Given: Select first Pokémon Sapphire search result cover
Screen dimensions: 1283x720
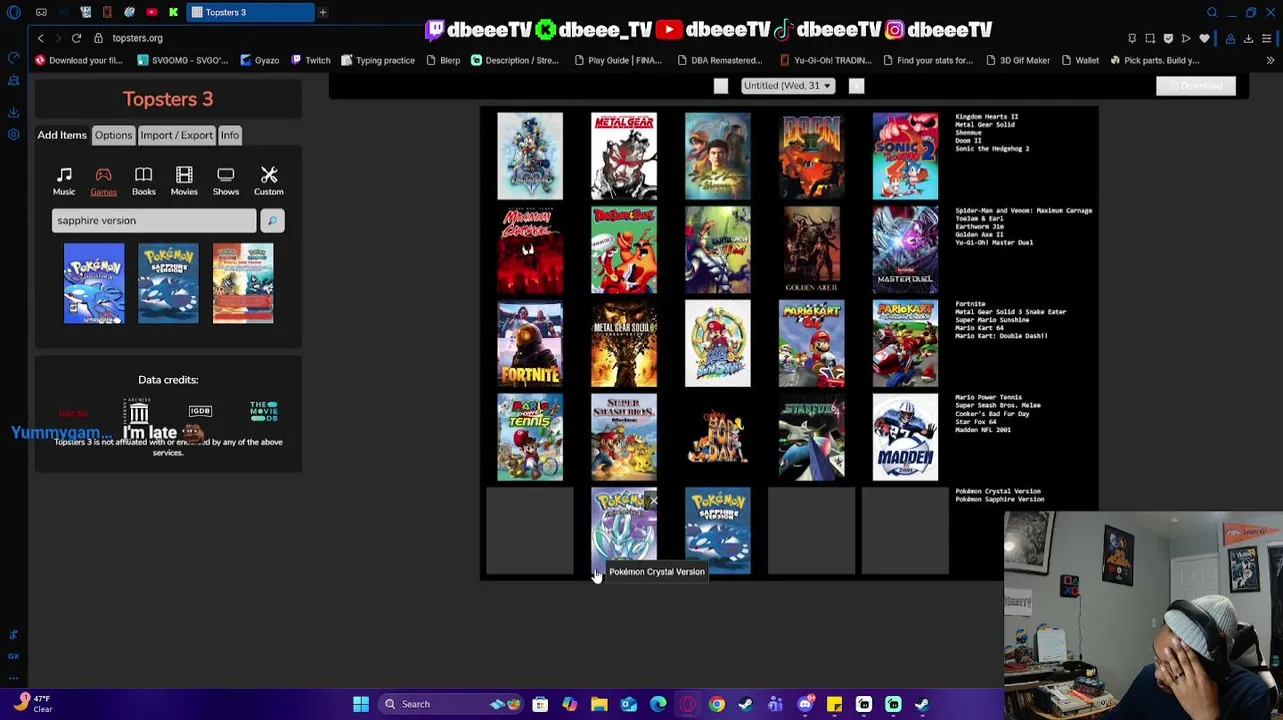Looking at the screenshot, I should click(x=94, y=283).
